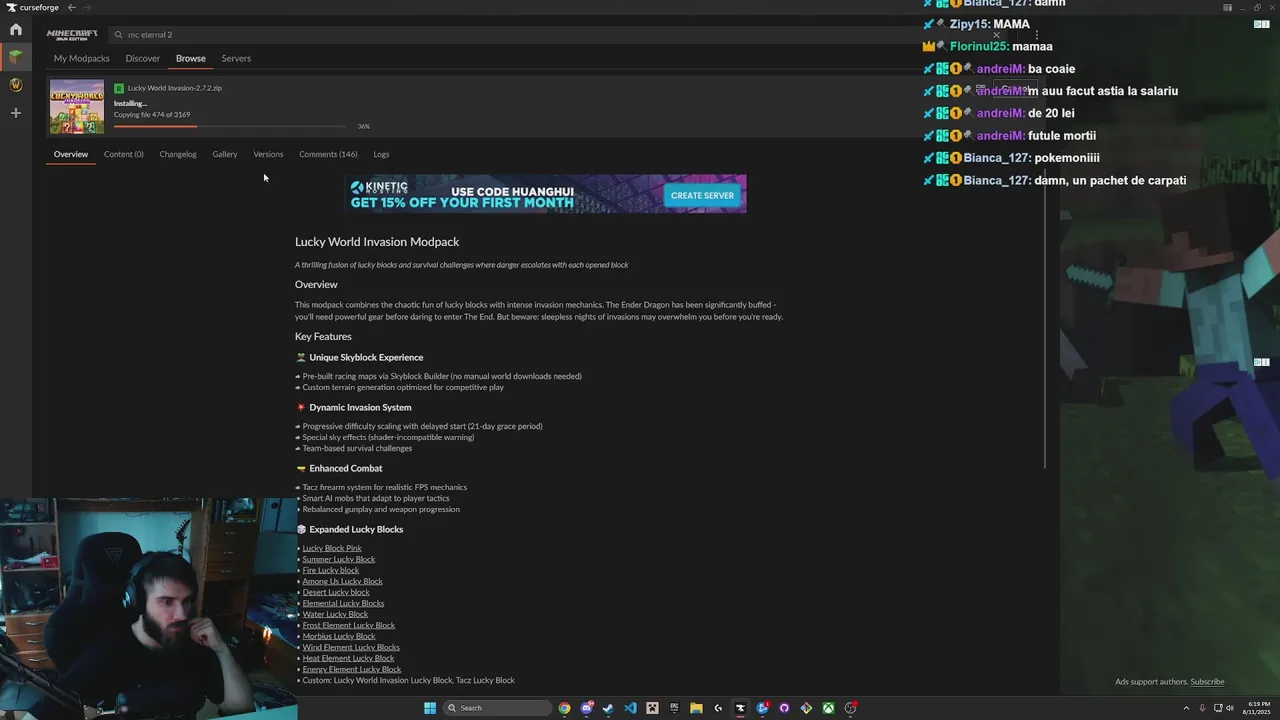1280x720 pixels.
Task: Click the 'Lucky World Invasion Modpack' heading
Action: tap(377, 242)
